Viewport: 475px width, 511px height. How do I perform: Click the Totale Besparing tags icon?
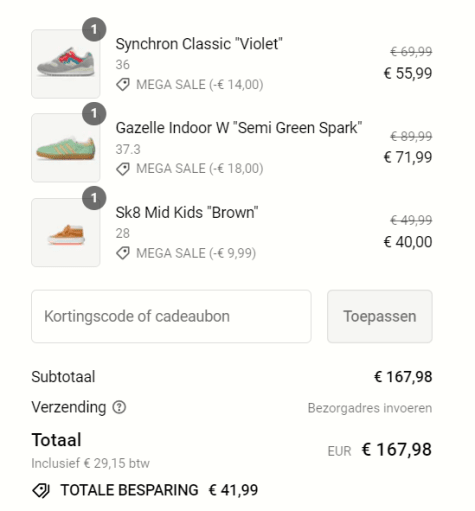pos(41,490)
